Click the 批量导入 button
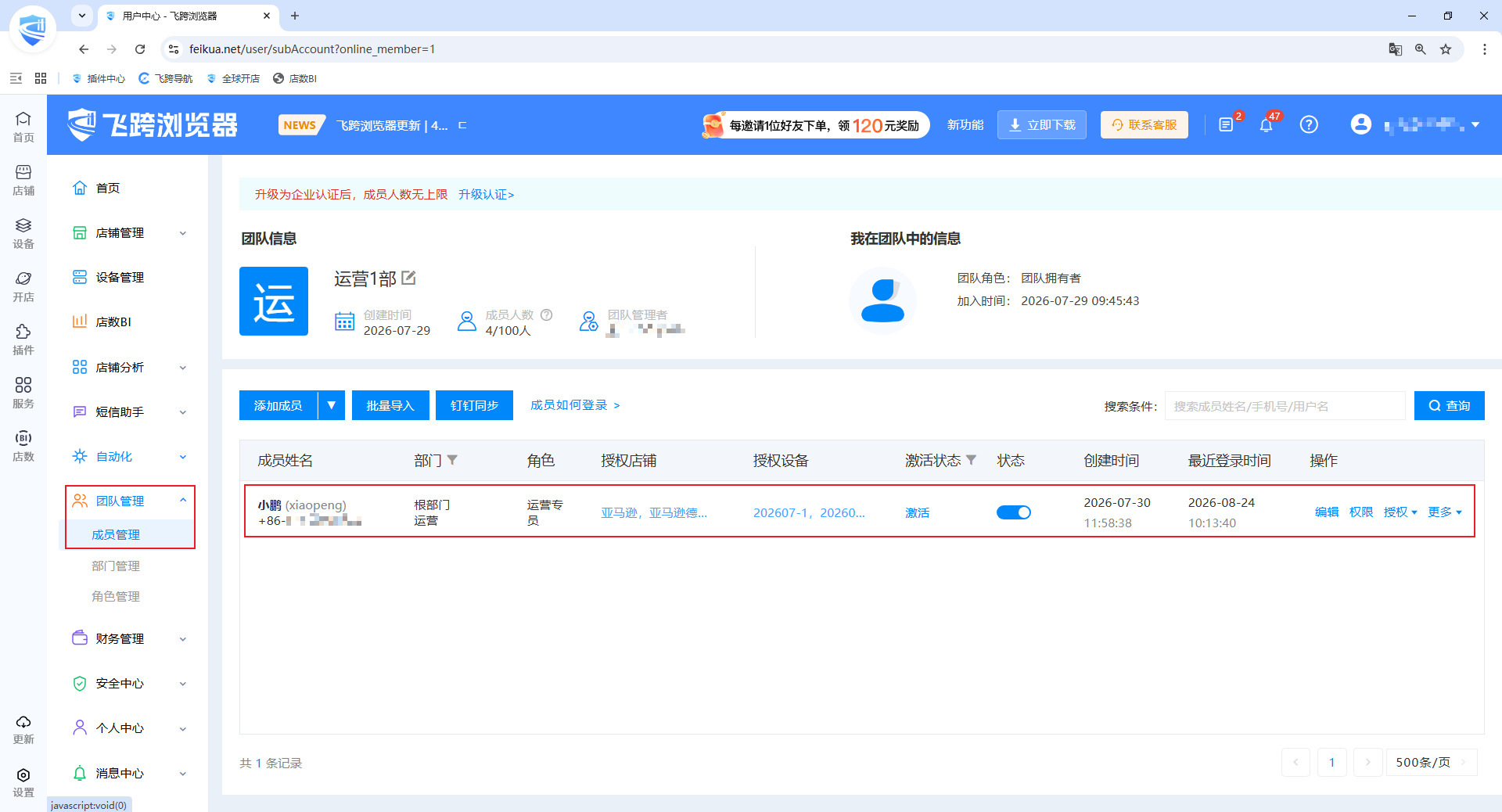Image resolution: width=1502 pixels, height=812 pixels. pyautogui.click(x=390, y=405)
